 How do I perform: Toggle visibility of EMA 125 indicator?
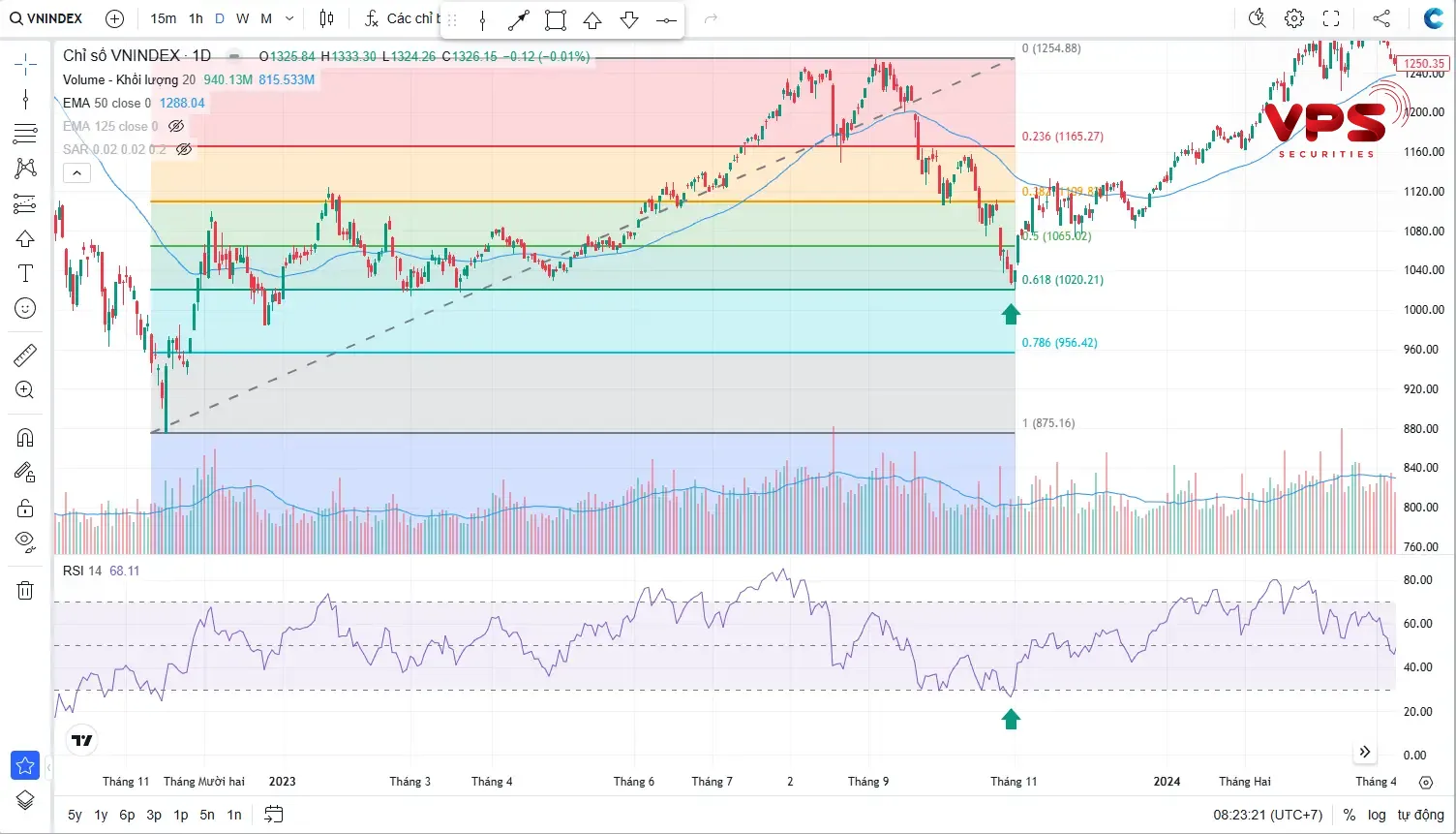(x=176, y=125)
